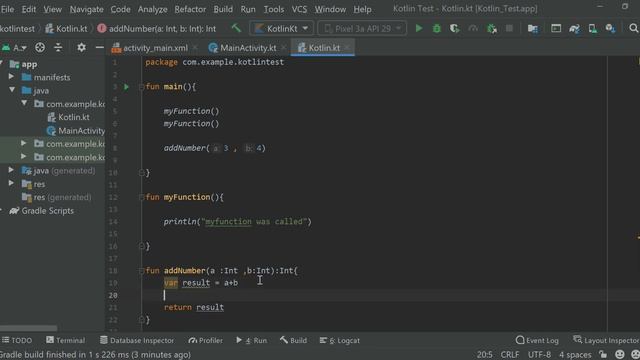
Task: Open the Refactor menu
Action: click(190, 9)
